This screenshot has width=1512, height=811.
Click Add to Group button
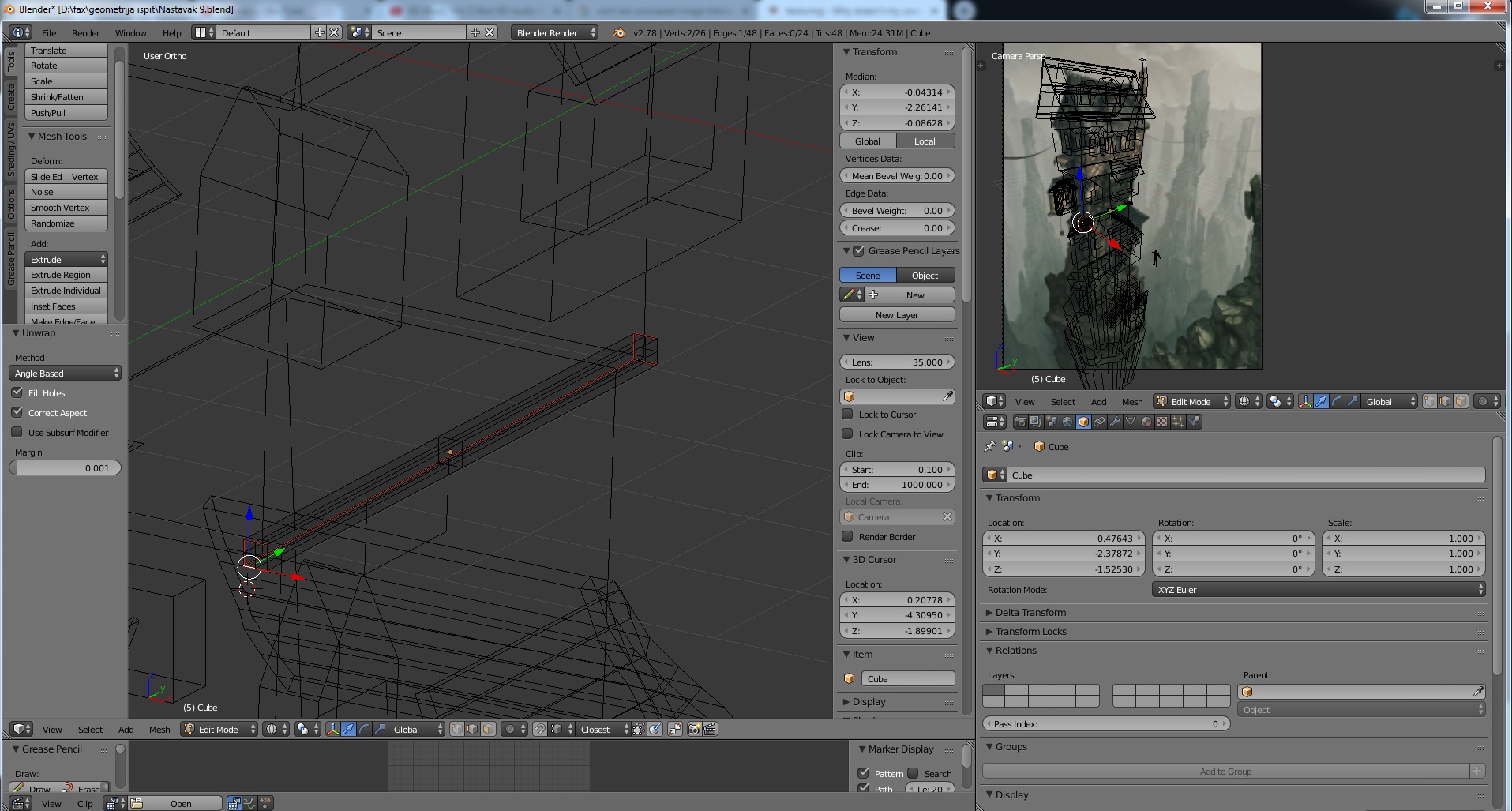1225,771
